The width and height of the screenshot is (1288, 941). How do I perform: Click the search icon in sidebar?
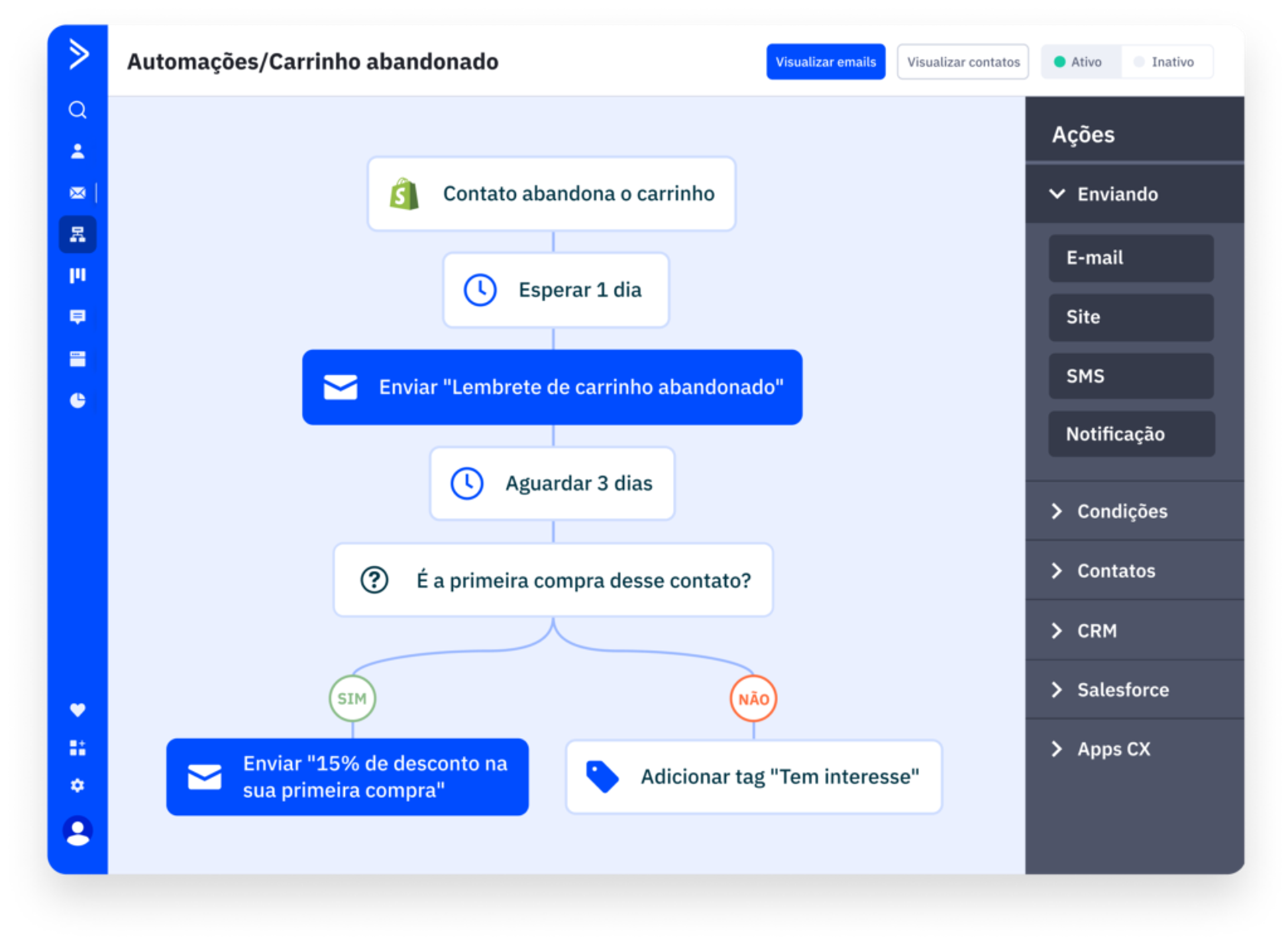(78, 109)
